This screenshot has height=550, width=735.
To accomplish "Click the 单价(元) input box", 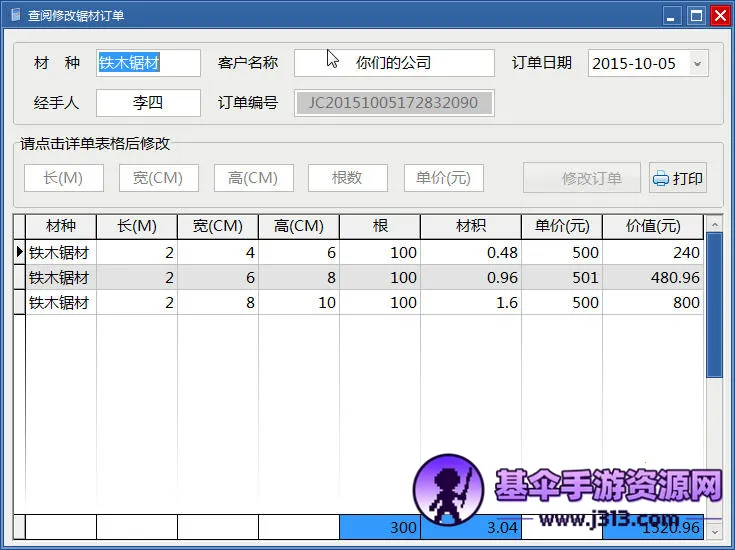I will click(443, 178).
